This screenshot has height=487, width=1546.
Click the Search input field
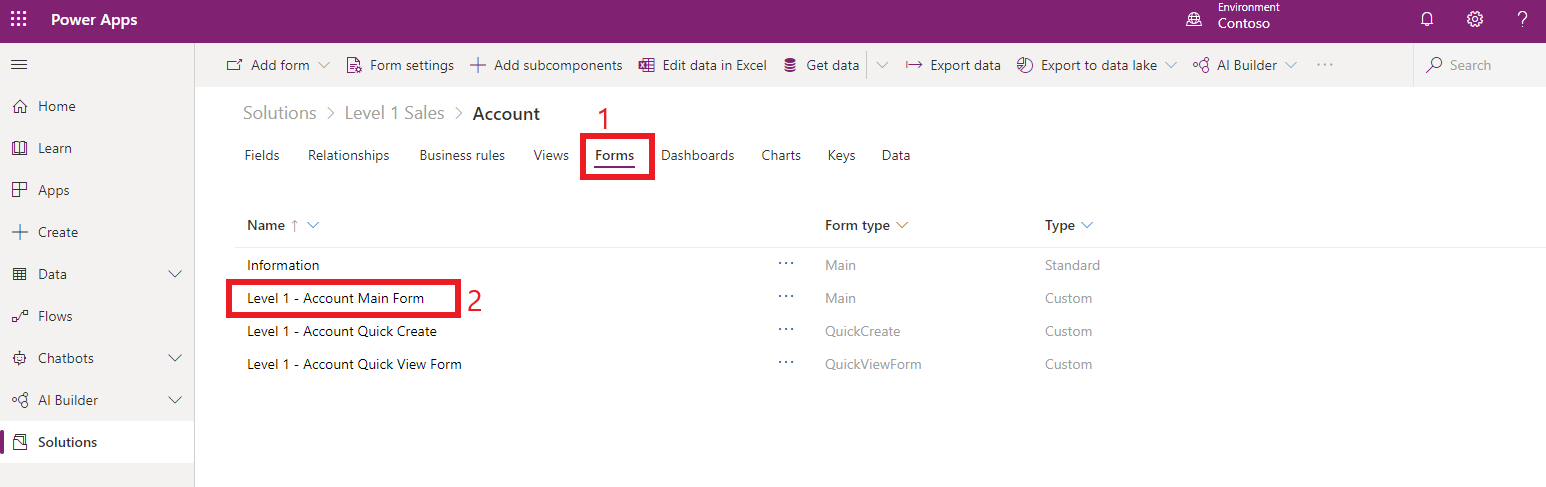point(1480,65)
